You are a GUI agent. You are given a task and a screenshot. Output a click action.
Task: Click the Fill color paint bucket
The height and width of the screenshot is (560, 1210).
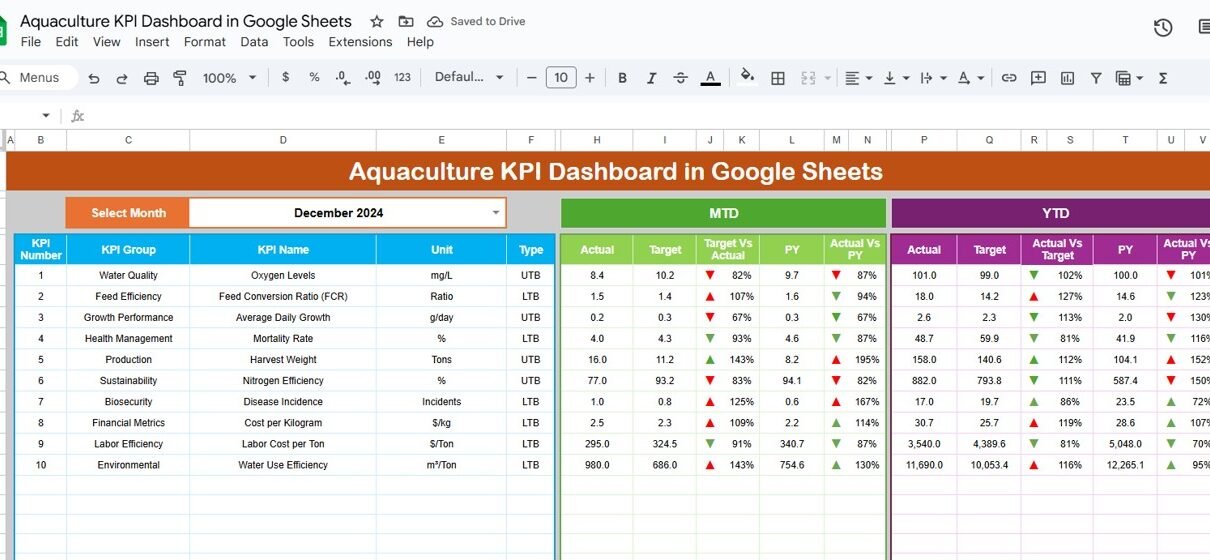point(747,78)
